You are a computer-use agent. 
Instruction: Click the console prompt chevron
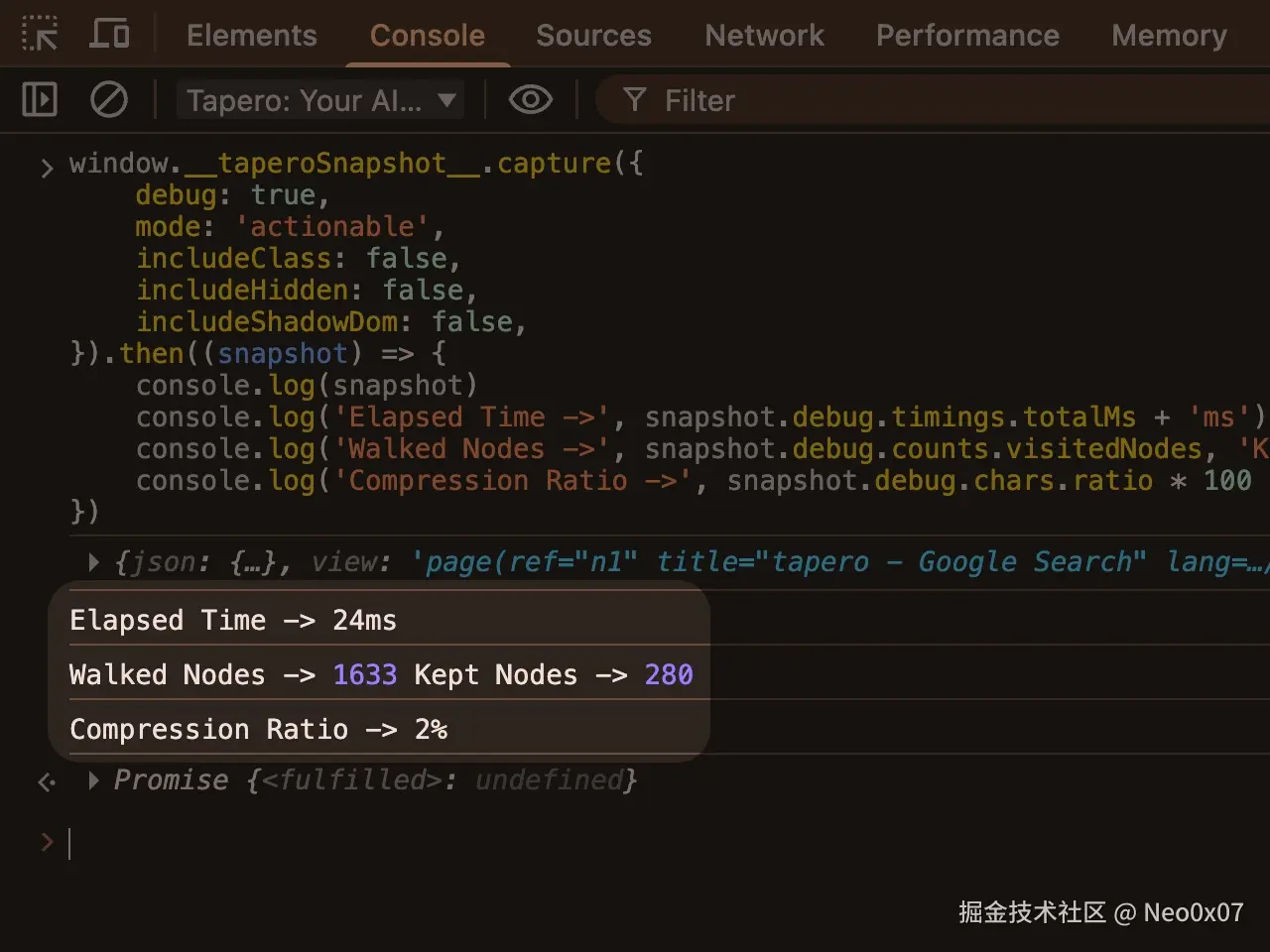pyautogui.click(x=47, y=843)
